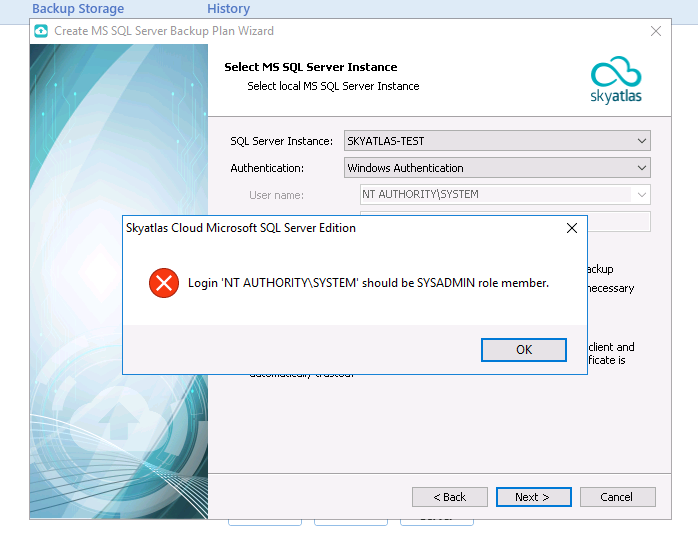698x553 pixels.
Task: Click the 'Authentication:' label
Action: click(267, 168)
